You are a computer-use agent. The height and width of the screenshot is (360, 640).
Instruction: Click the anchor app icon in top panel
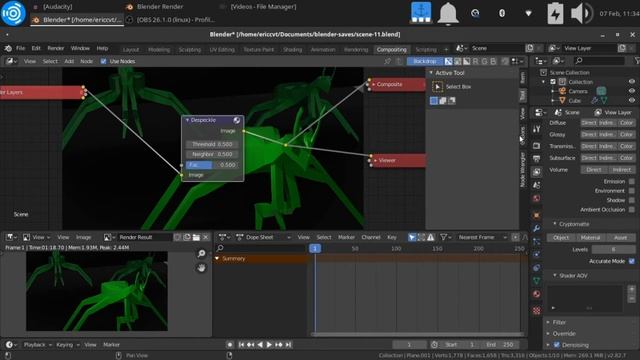coord(421,13)
